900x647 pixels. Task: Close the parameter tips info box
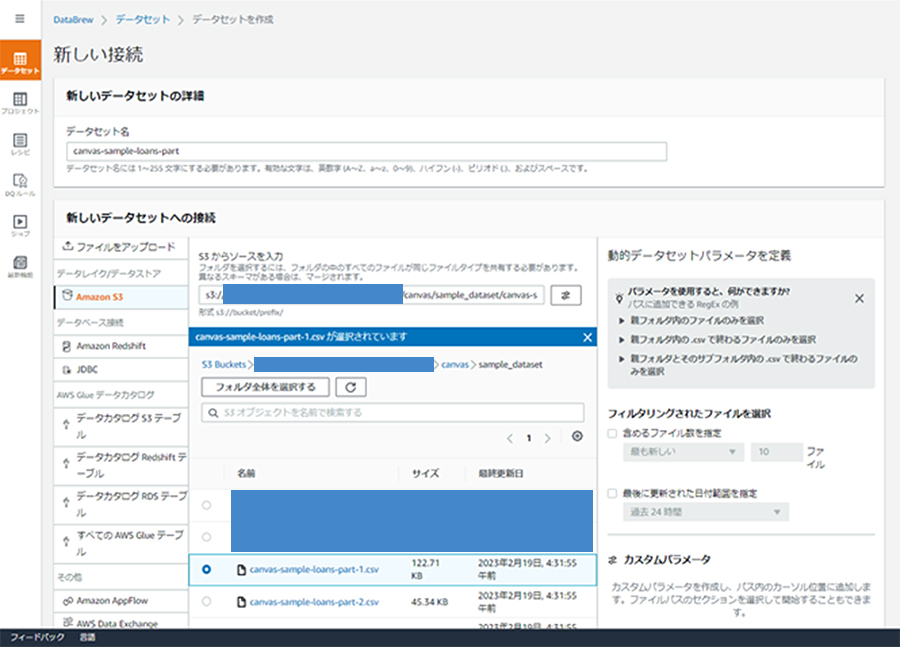coord(859,299)
